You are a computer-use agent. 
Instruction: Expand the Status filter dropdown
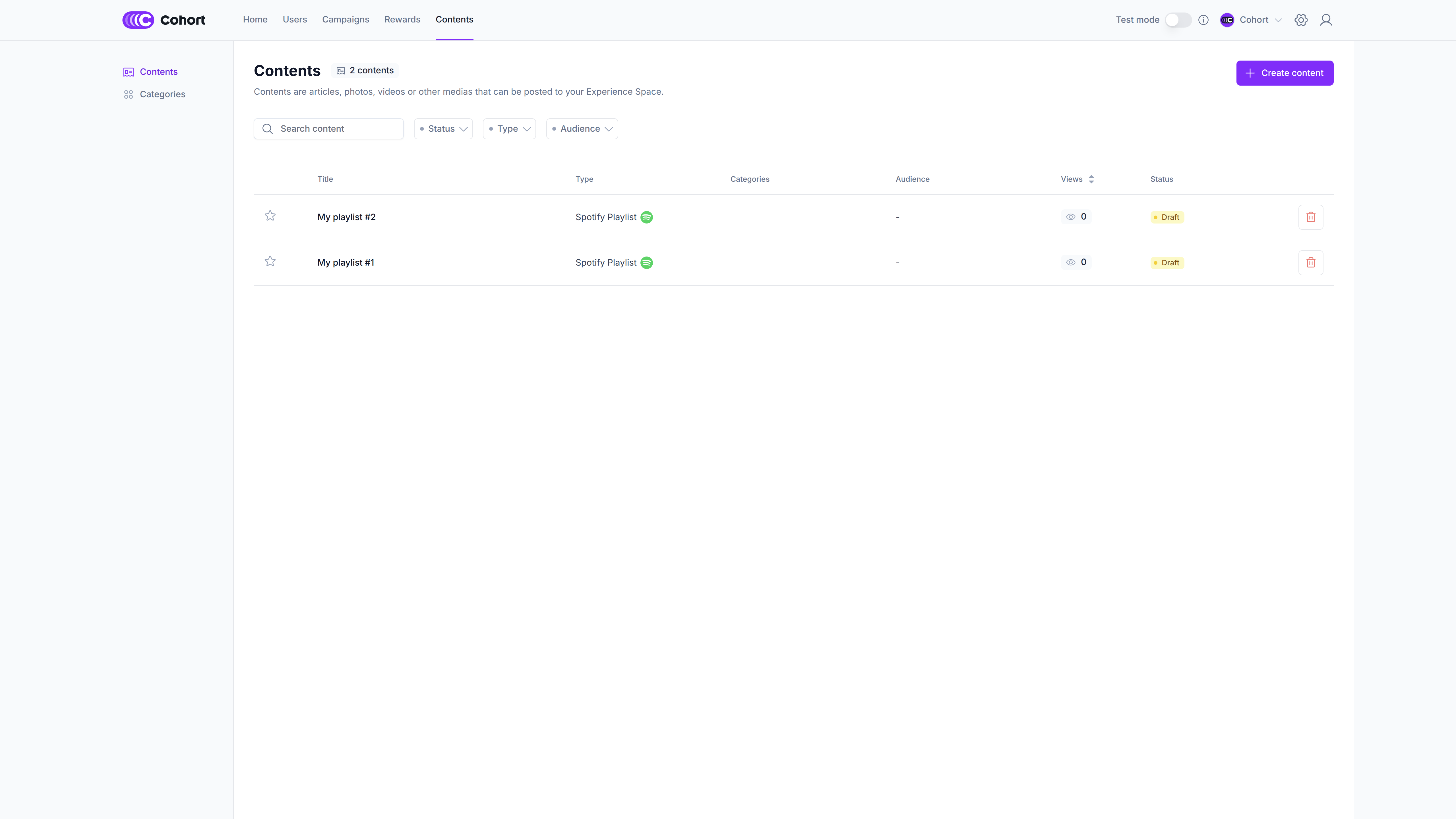443,129
